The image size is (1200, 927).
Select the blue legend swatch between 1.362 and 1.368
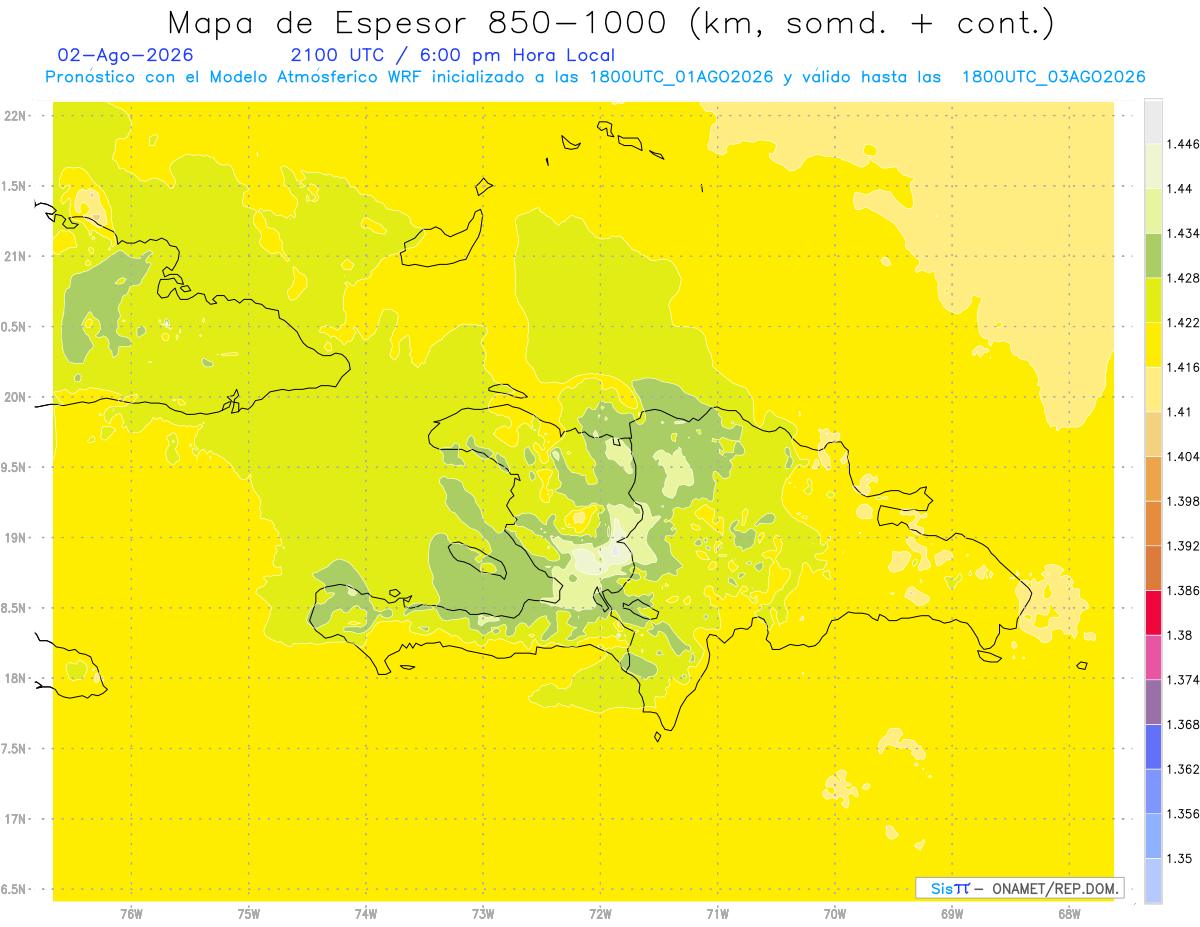click(1153, 746)
